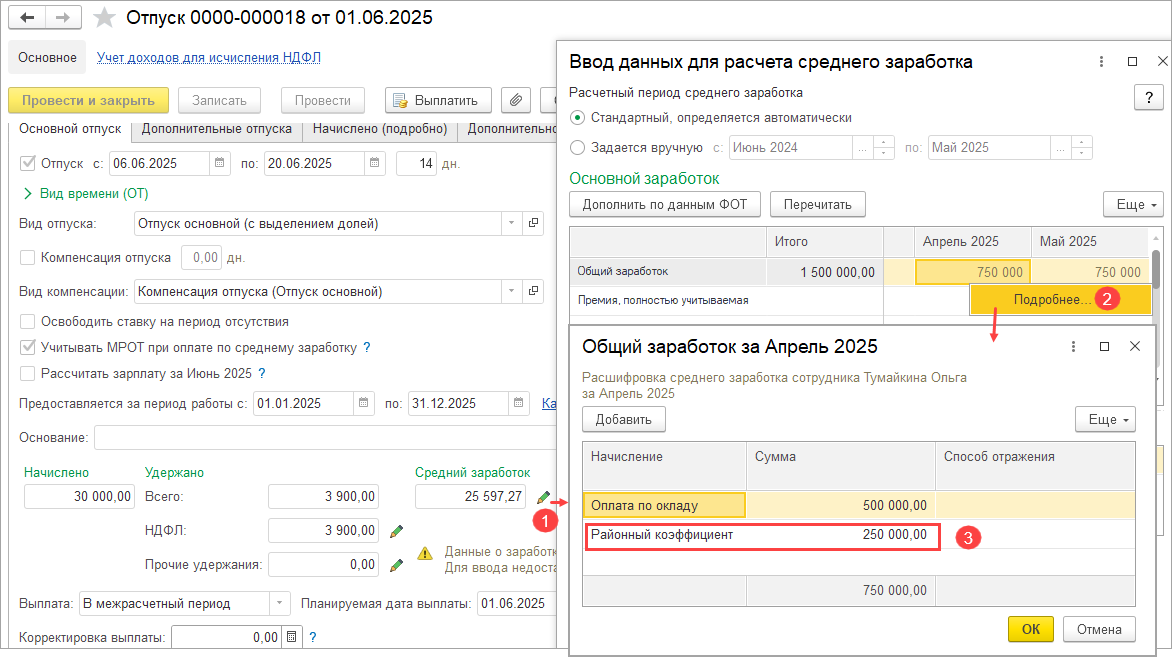Switch to Основной отпуск tab
The height and width of the screenshot is (657, 1172).
click(70, 129)
